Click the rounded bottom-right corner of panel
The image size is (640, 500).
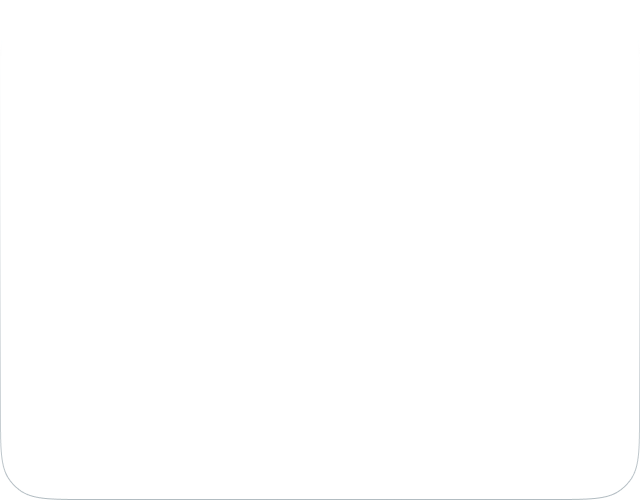[x=622, y=482]
